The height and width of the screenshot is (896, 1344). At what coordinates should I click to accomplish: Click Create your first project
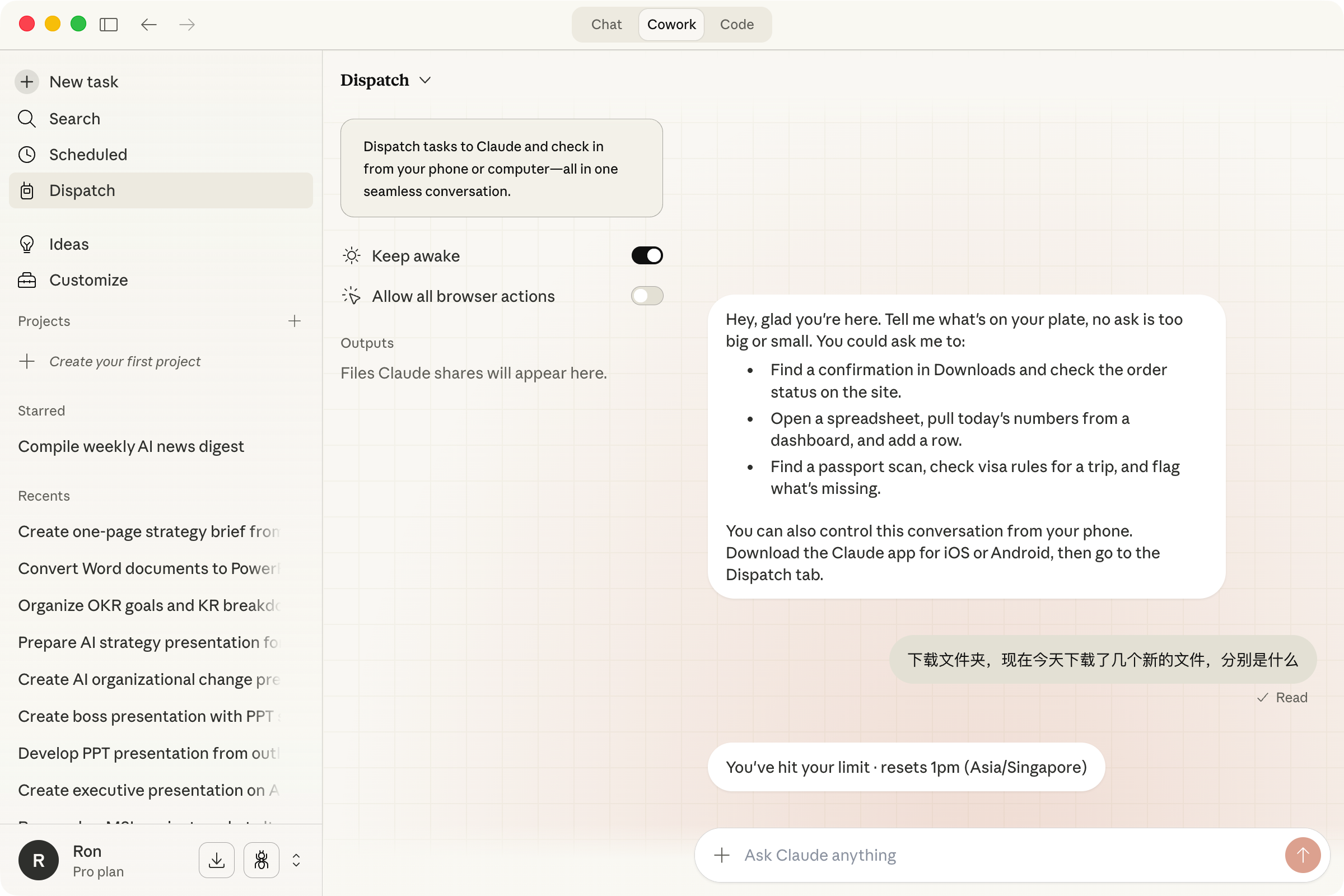[x=124, y=361]
